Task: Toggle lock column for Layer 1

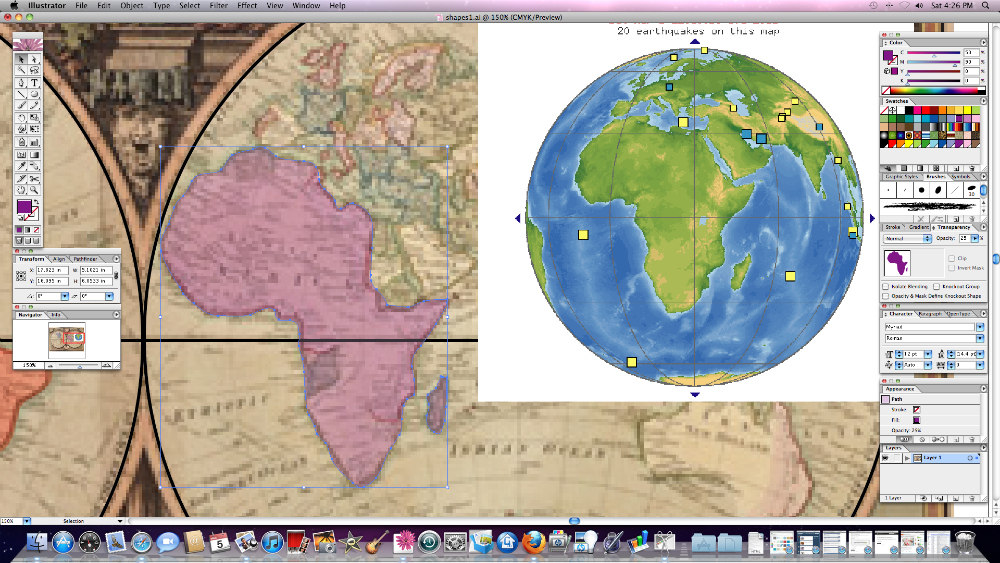Action: (x=895, y=458)
